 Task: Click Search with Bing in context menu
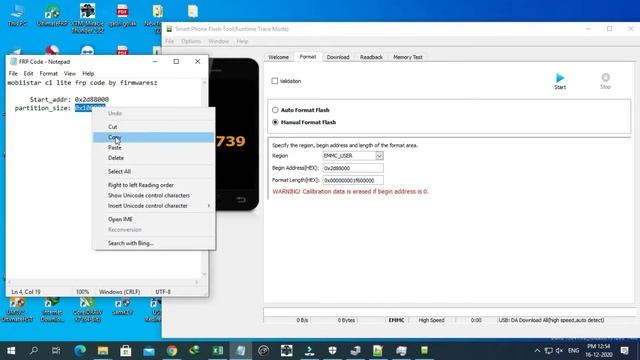point(153,243)
